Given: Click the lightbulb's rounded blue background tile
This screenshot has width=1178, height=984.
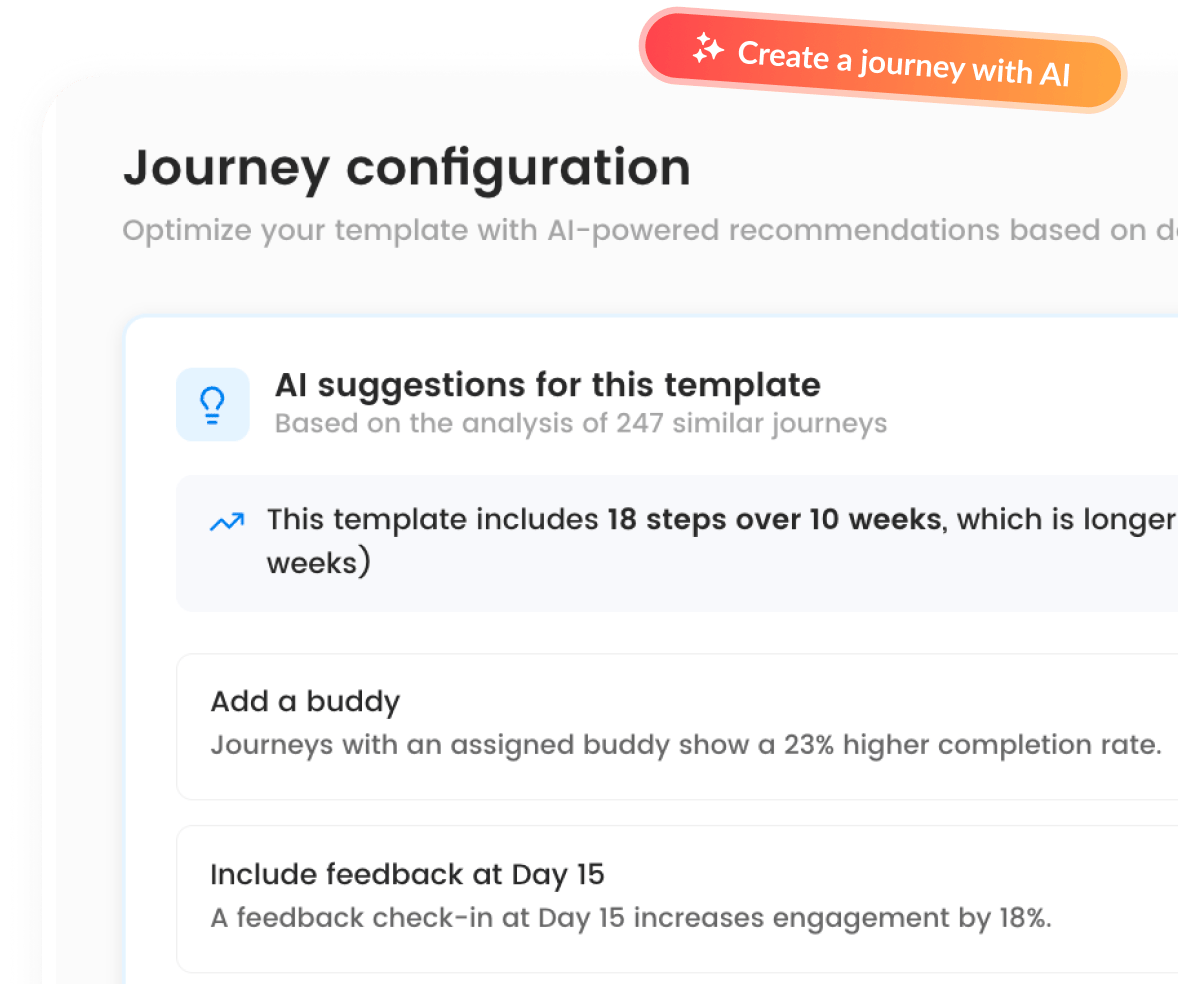Looking at the screenshot, I should [213, 404].
